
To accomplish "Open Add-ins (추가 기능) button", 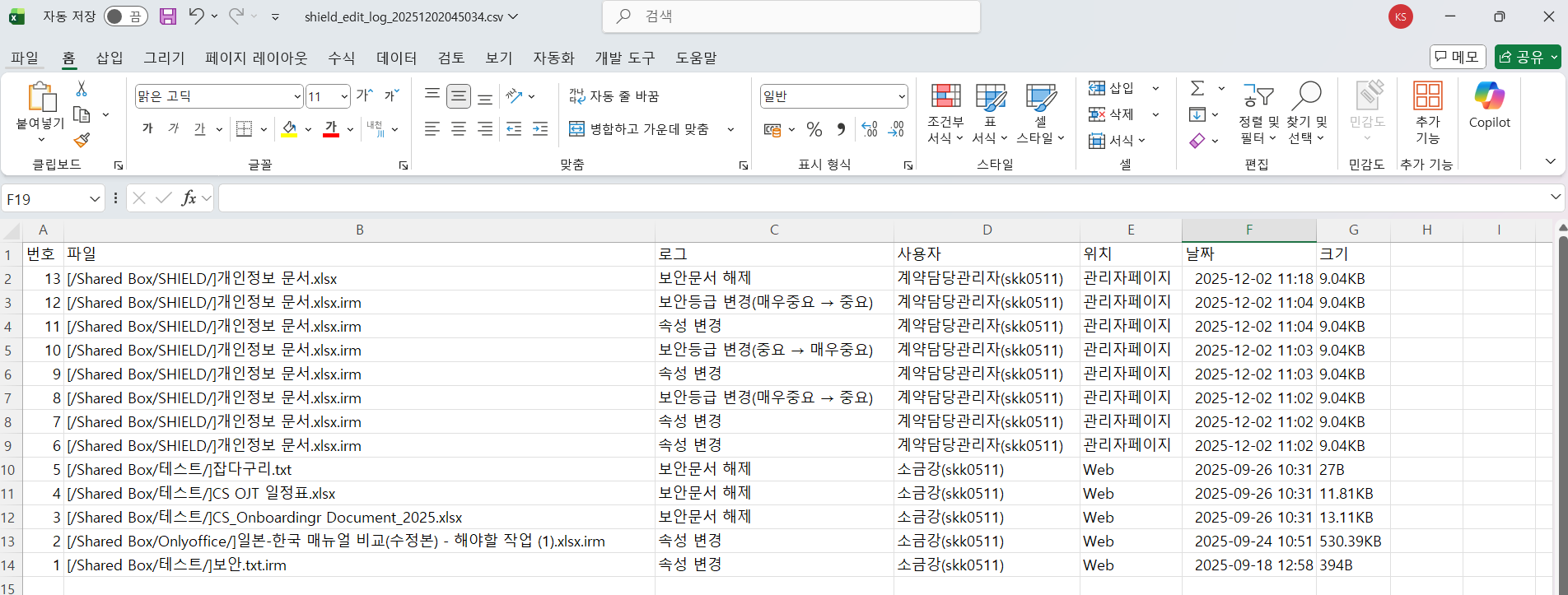I will [x=1427, y=113].
